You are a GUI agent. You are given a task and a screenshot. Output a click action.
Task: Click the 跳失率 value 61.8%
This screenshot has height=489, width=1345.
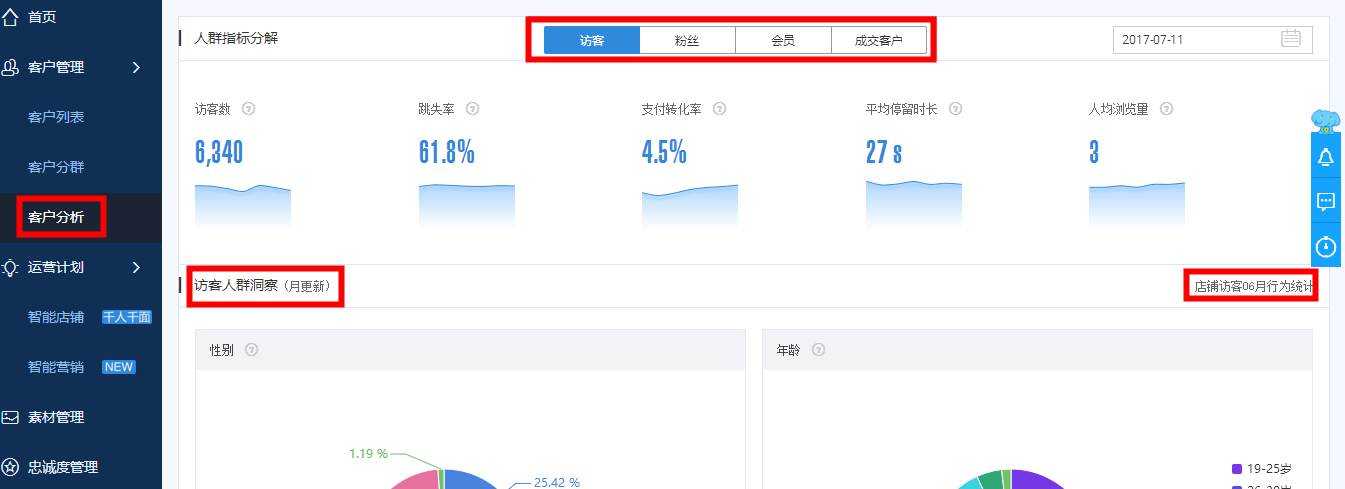tap(446, 152)
